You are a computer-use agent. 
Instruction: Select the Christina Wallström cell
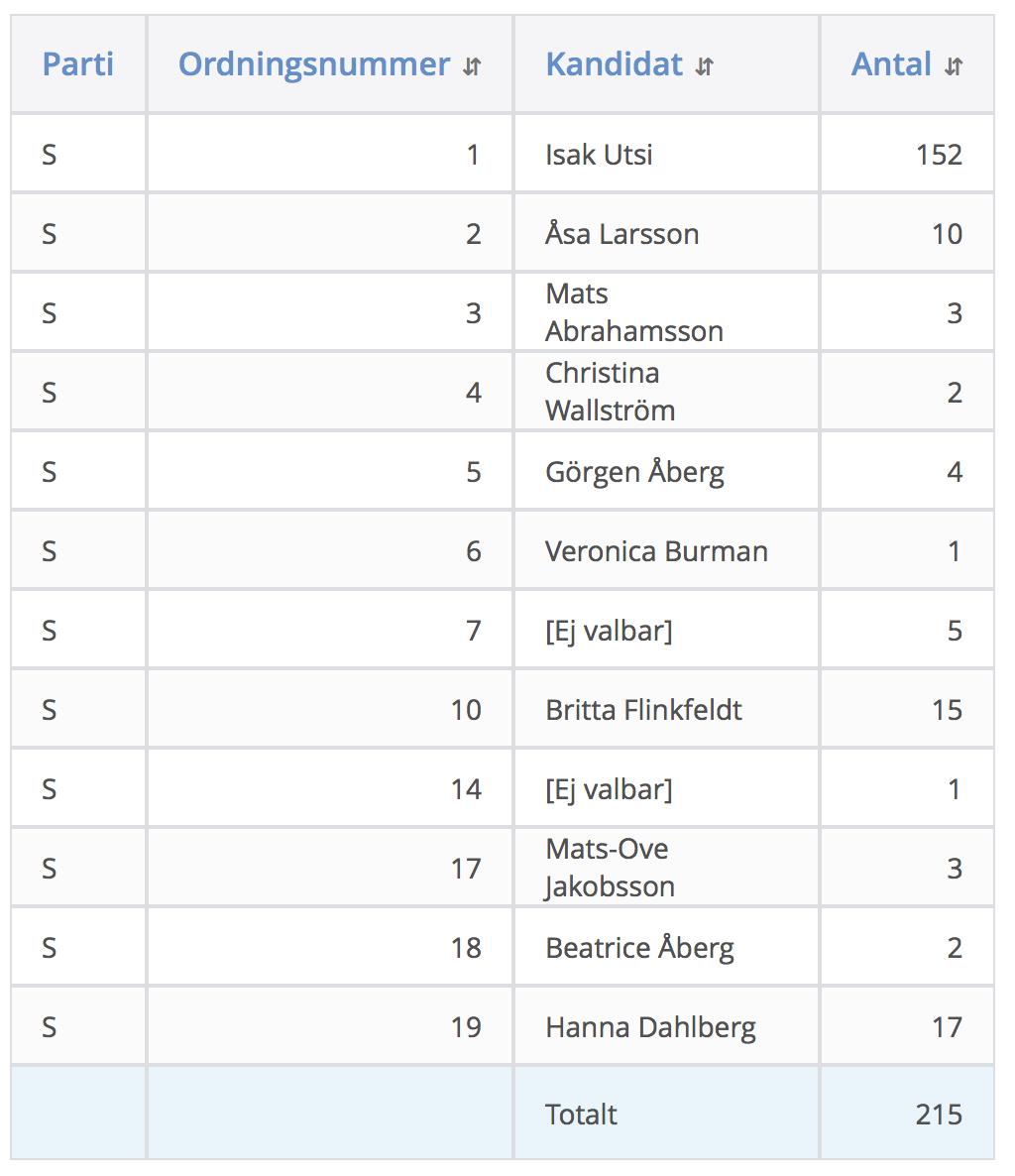click(666, 392)
